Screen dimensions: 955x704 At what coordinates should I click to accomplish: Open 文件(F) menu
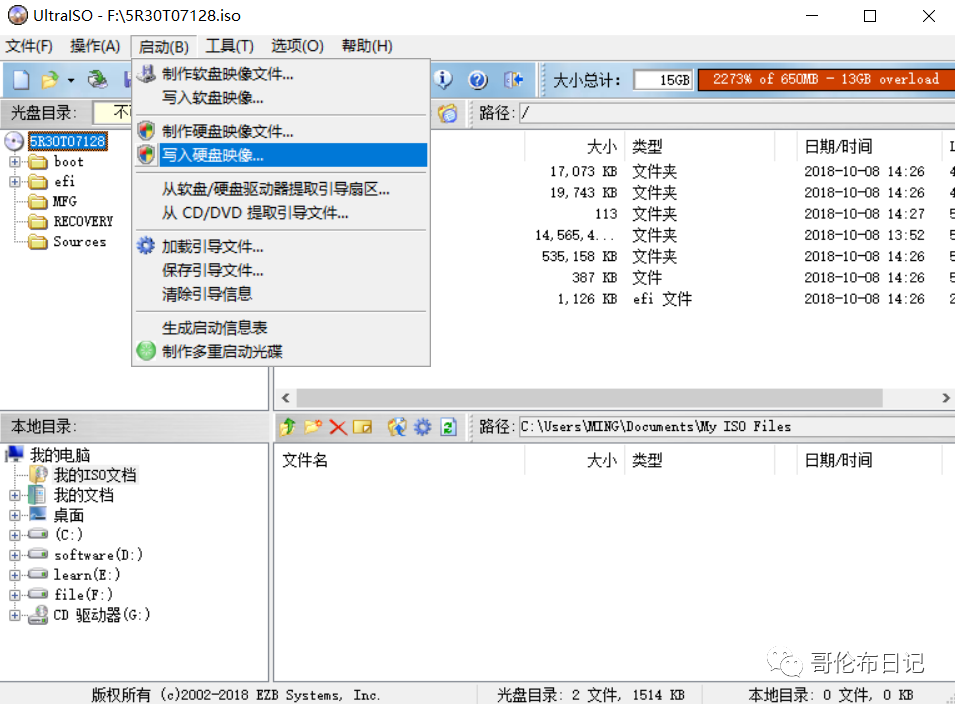coord(29,46)
